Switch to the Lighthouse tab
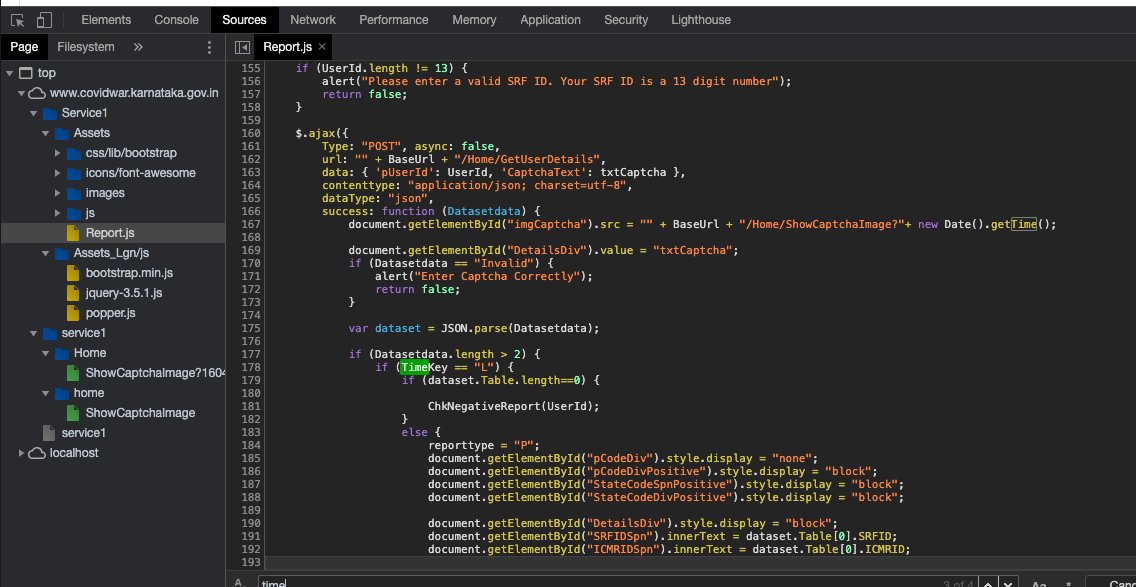 [x=701, y=20]
